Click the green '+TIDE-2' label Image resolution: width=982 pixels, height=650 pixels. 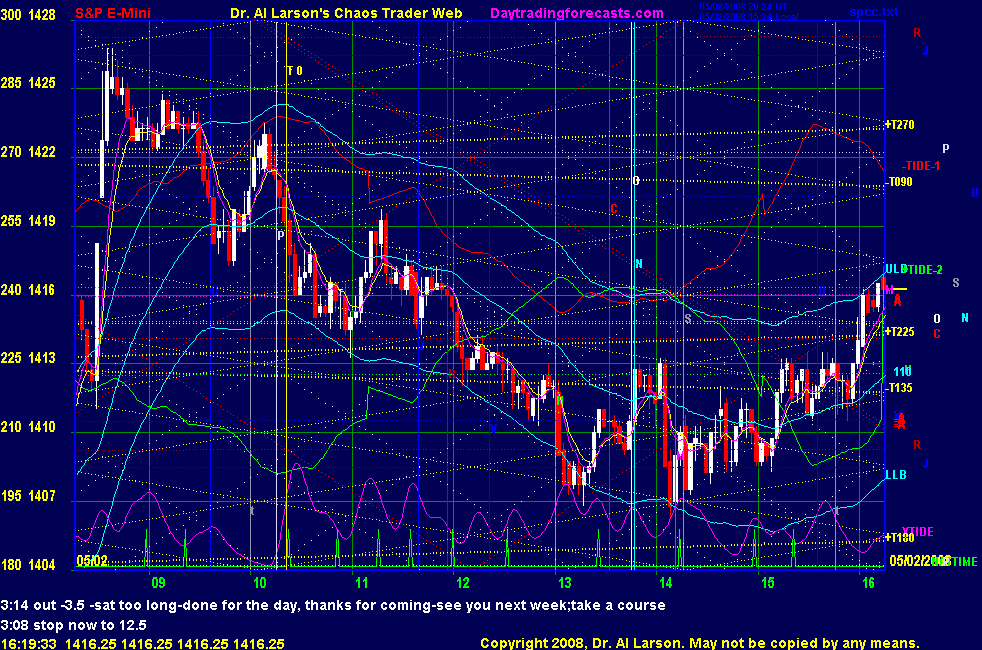point(922,269)
